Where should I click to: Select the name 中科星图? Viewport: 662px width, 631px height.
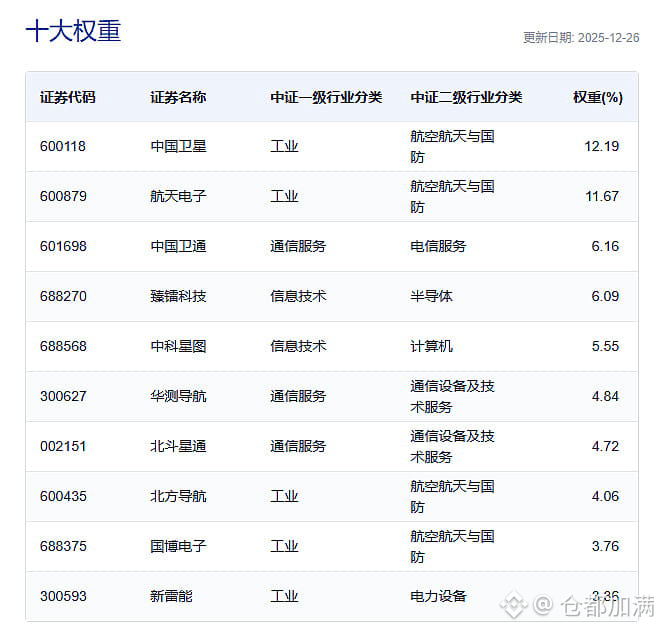178,347
